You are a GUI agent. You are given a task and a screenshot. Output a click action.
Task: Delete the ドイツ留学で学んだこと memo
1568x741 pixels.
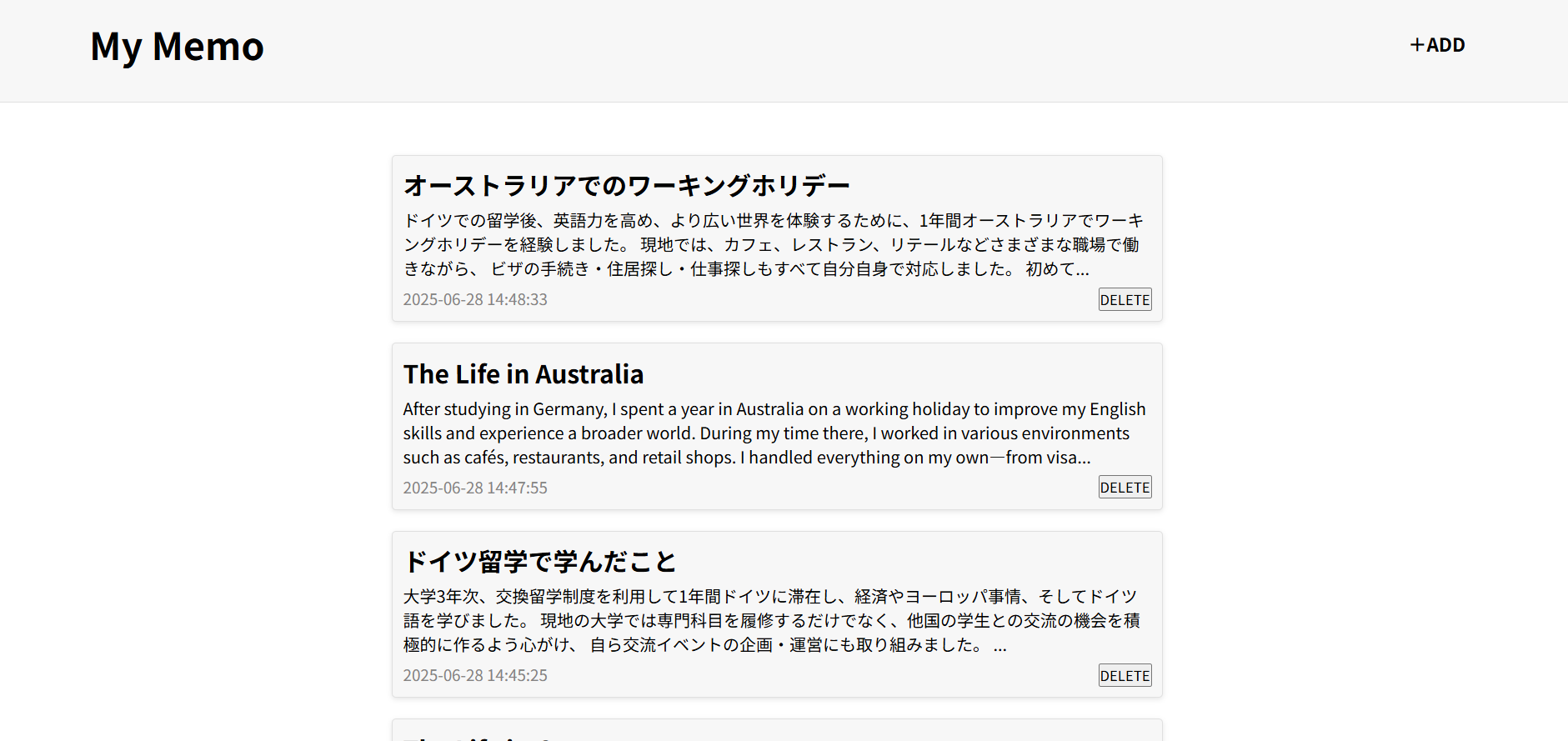point(1124,676)
